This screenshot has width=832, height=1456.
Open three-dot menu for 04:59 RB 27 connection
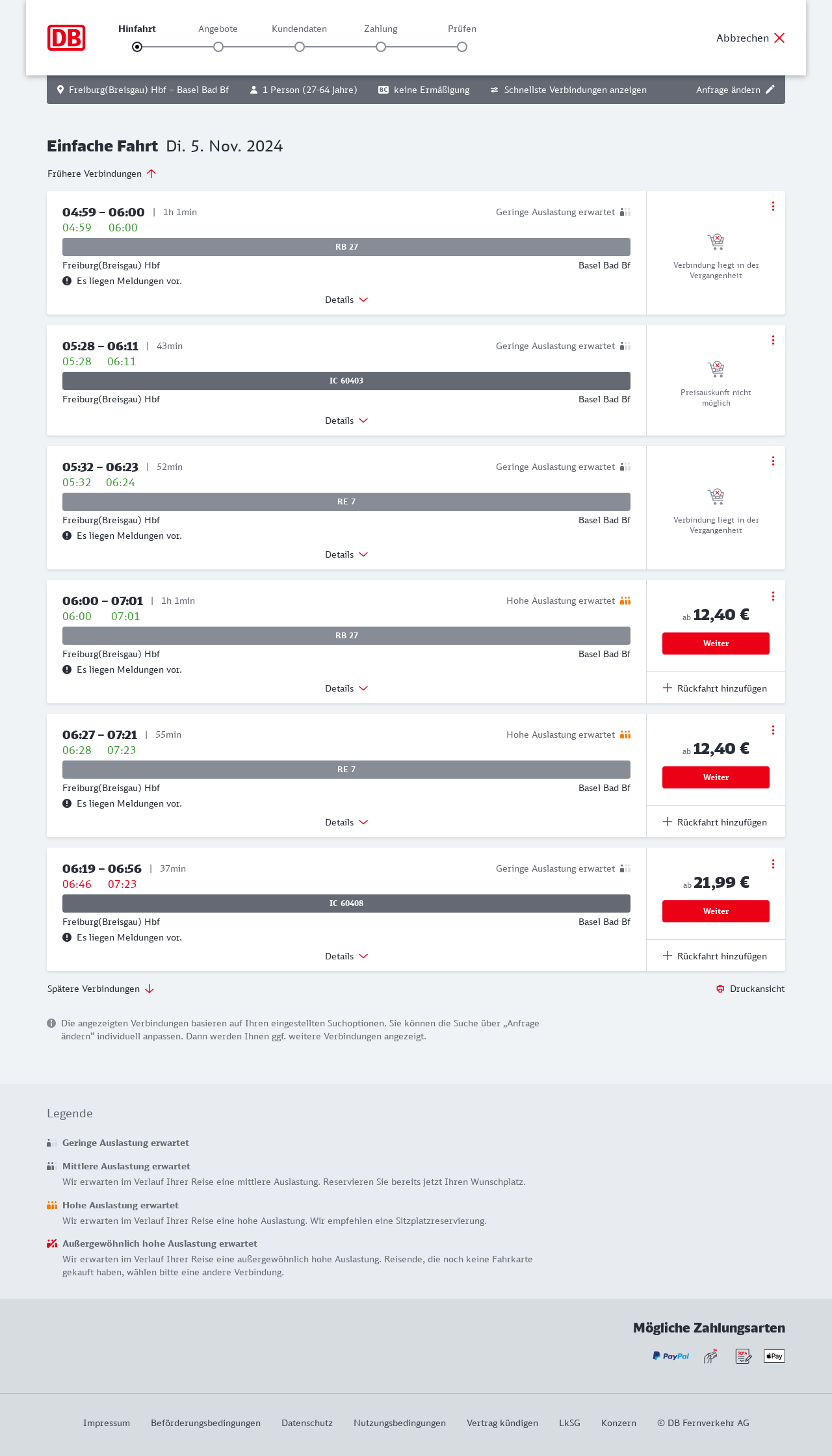coord(773,206)
